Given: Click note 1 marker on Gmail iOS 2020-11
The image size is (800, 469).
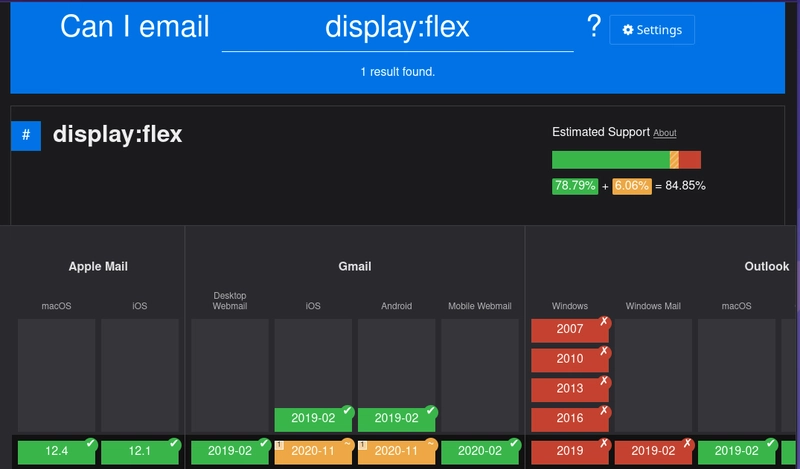Looking at the screenshot, I should (x=279, y=446).
